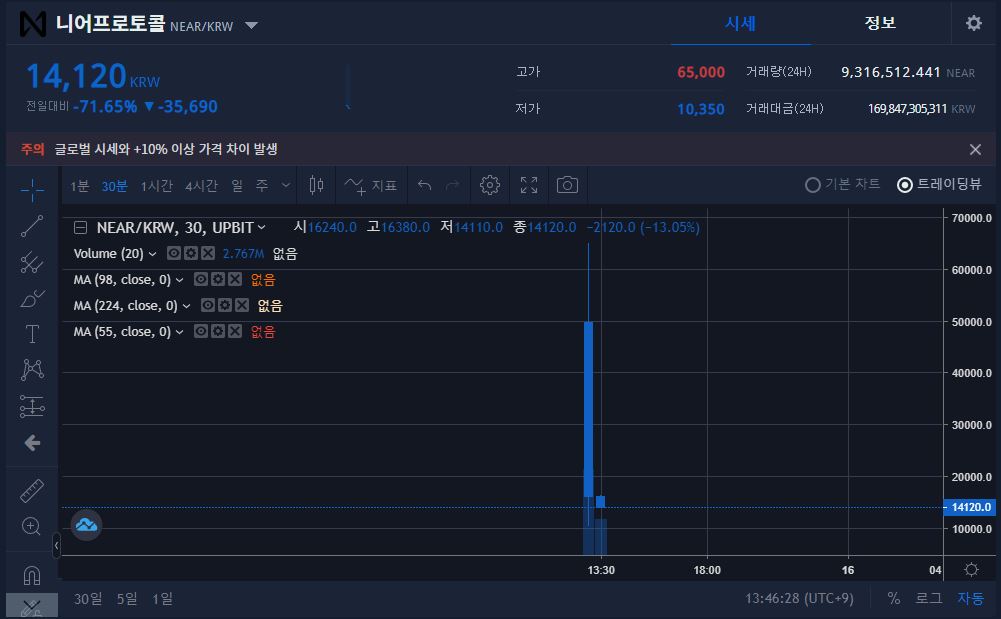
Task: Select the trend line drawing tool
Action: point(32,226)
